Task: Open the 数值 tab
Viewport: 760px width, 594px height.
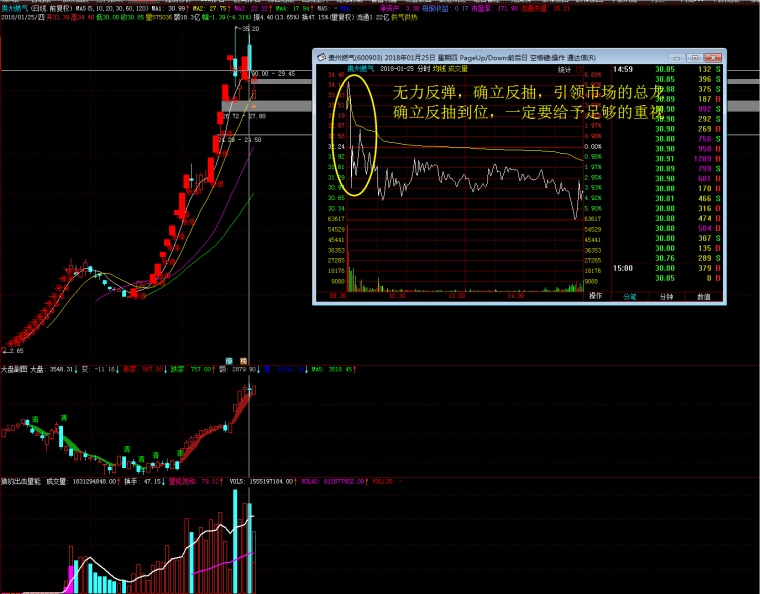Action: point(704,297)
